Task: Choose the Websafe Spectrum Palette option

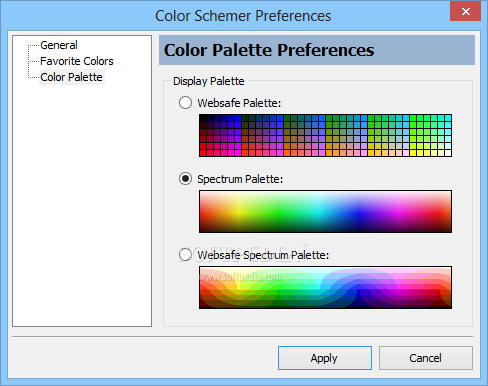Action: [185, 255]
